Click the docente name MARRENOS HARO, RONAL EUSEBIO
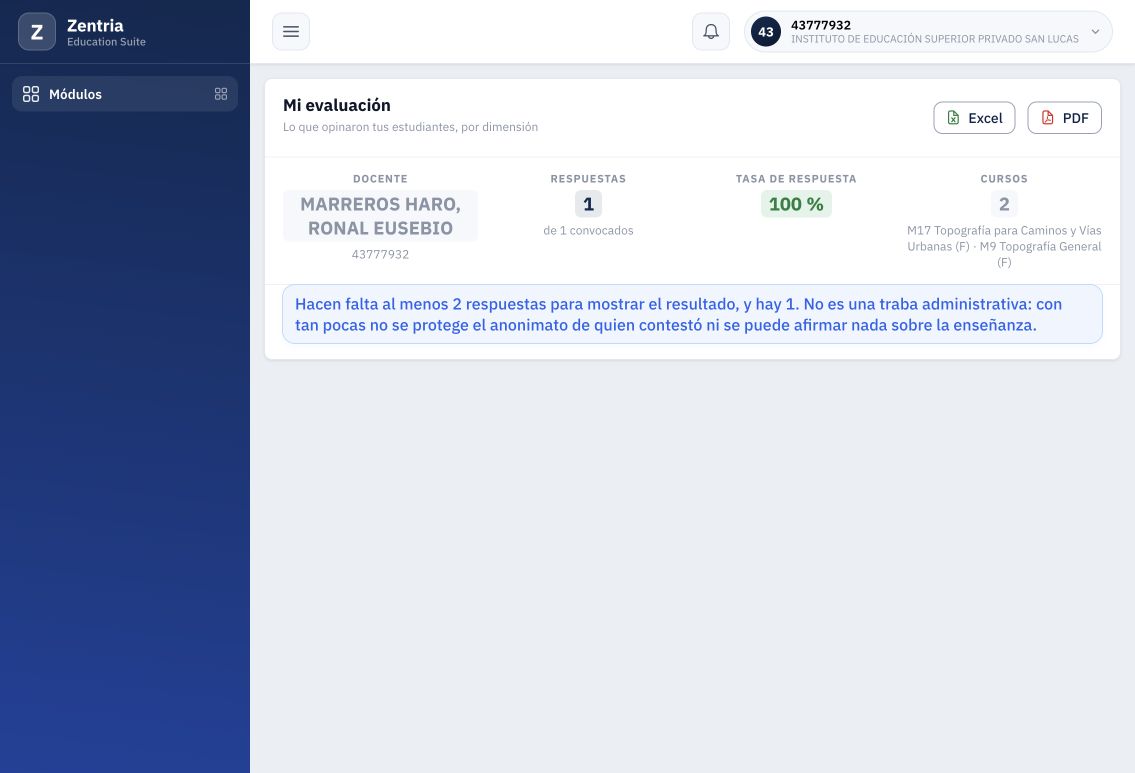The height and width of the screenshot is (773, 1135). point(380,216)
